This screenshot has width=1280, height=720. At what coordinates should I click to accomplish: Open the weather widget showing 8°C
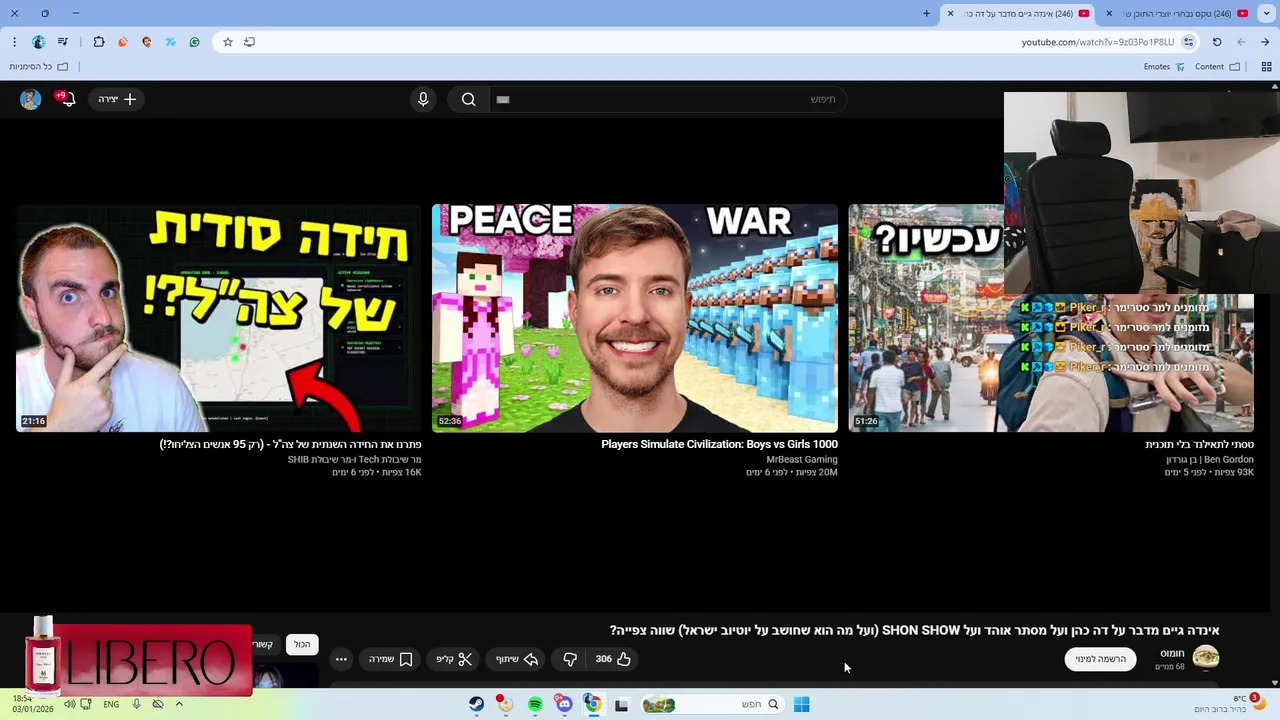[x=1230, y=704]
